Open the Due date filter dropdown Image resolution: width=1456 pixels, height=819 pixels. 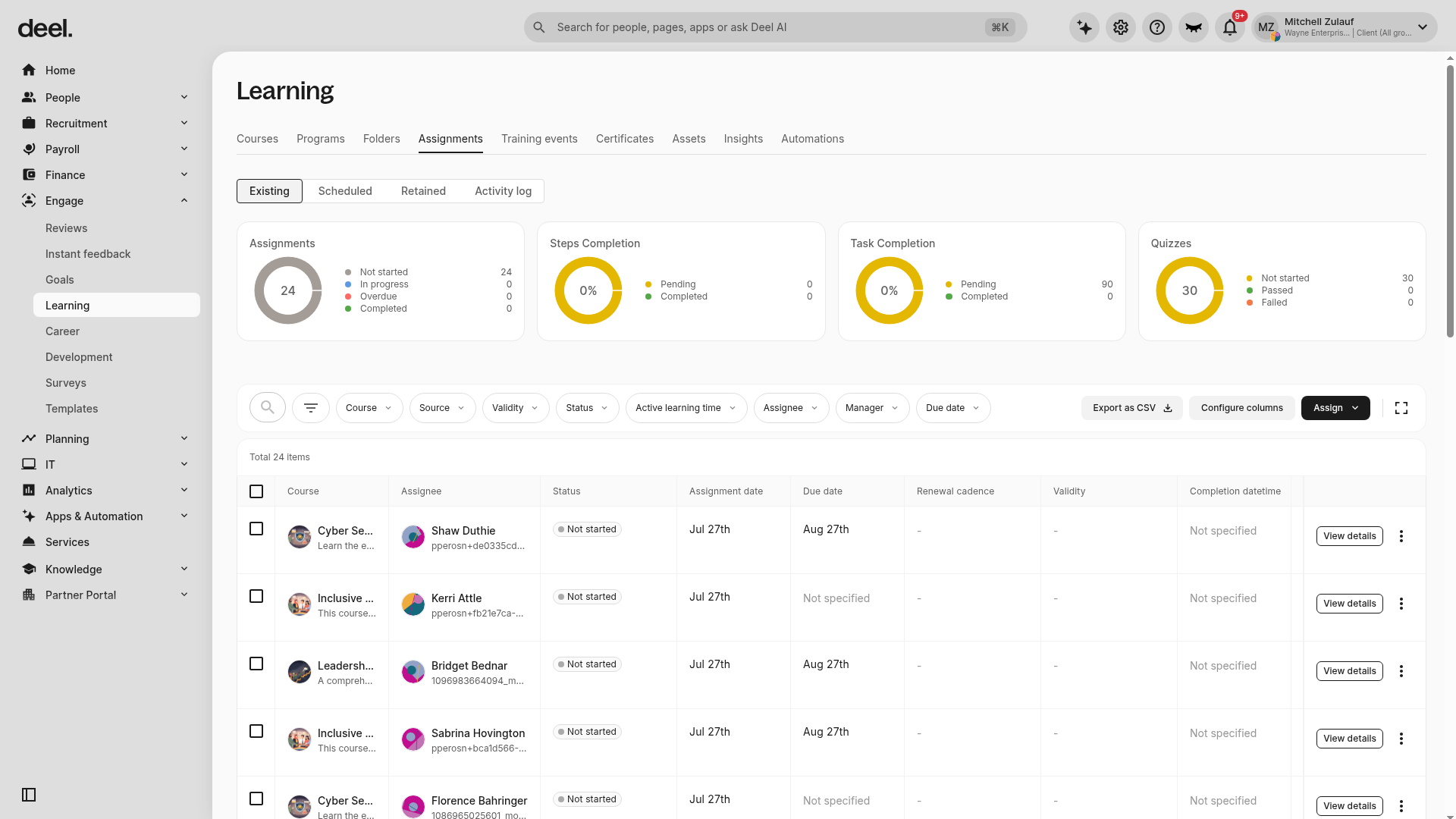pos(953,408)
